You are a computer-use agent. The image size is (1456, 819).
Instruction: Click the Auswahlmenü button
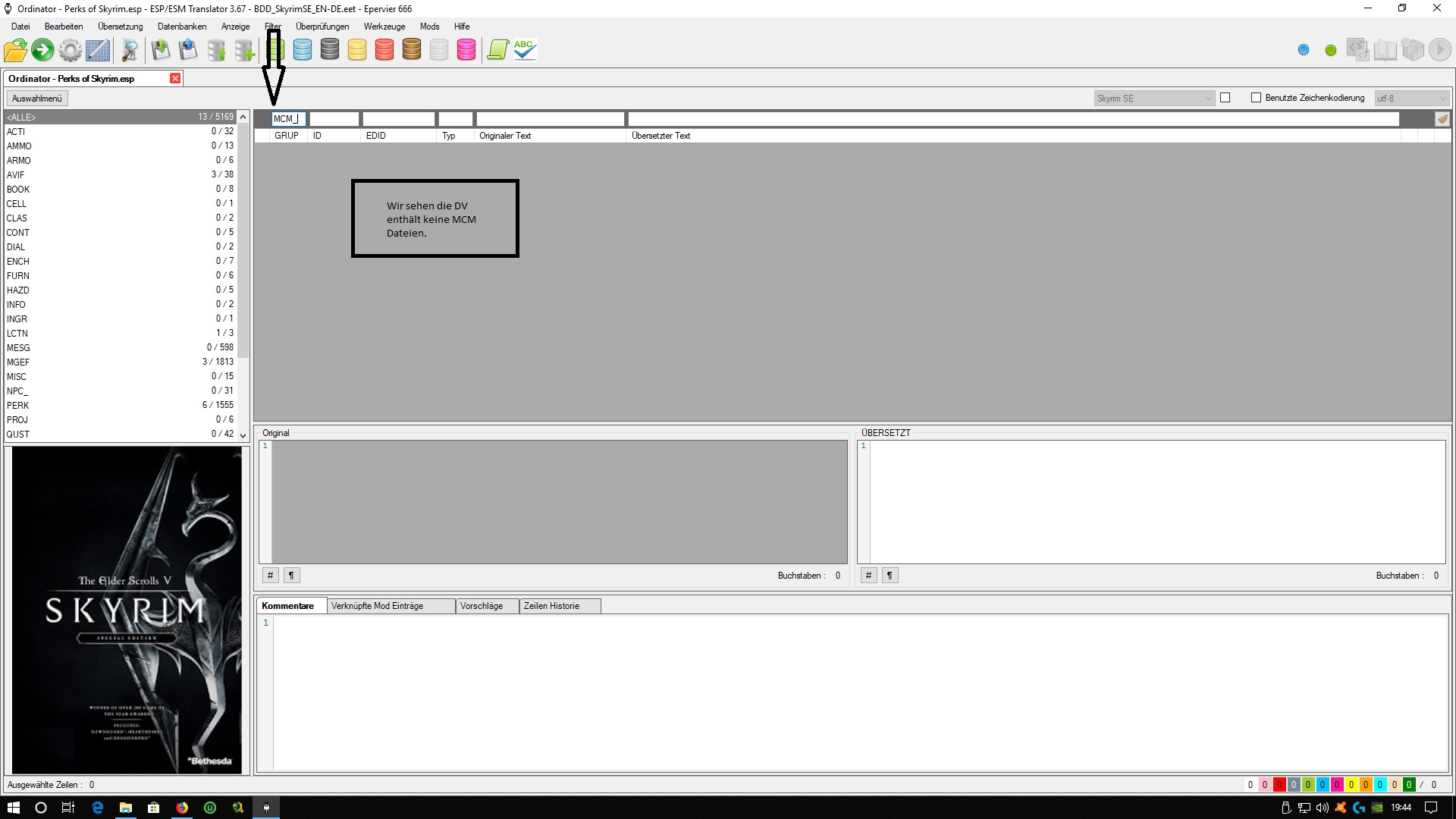click(37, 99)
